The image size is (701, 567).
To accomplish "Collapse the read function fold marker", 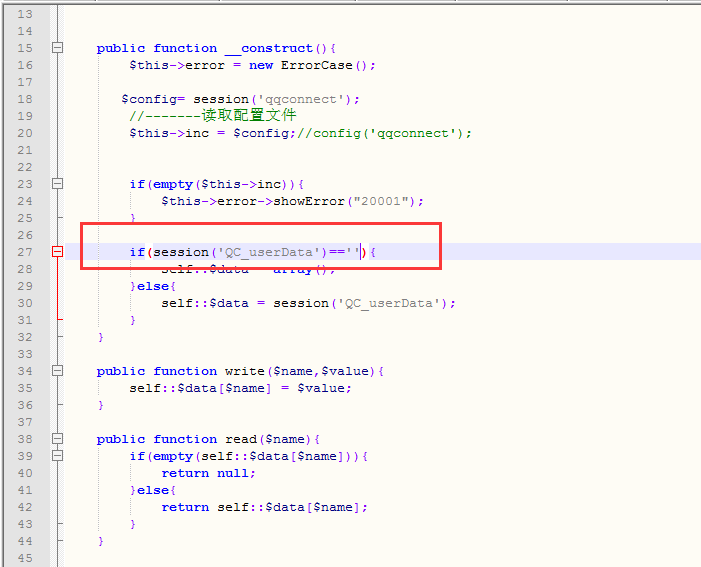I will coord(57,439).
